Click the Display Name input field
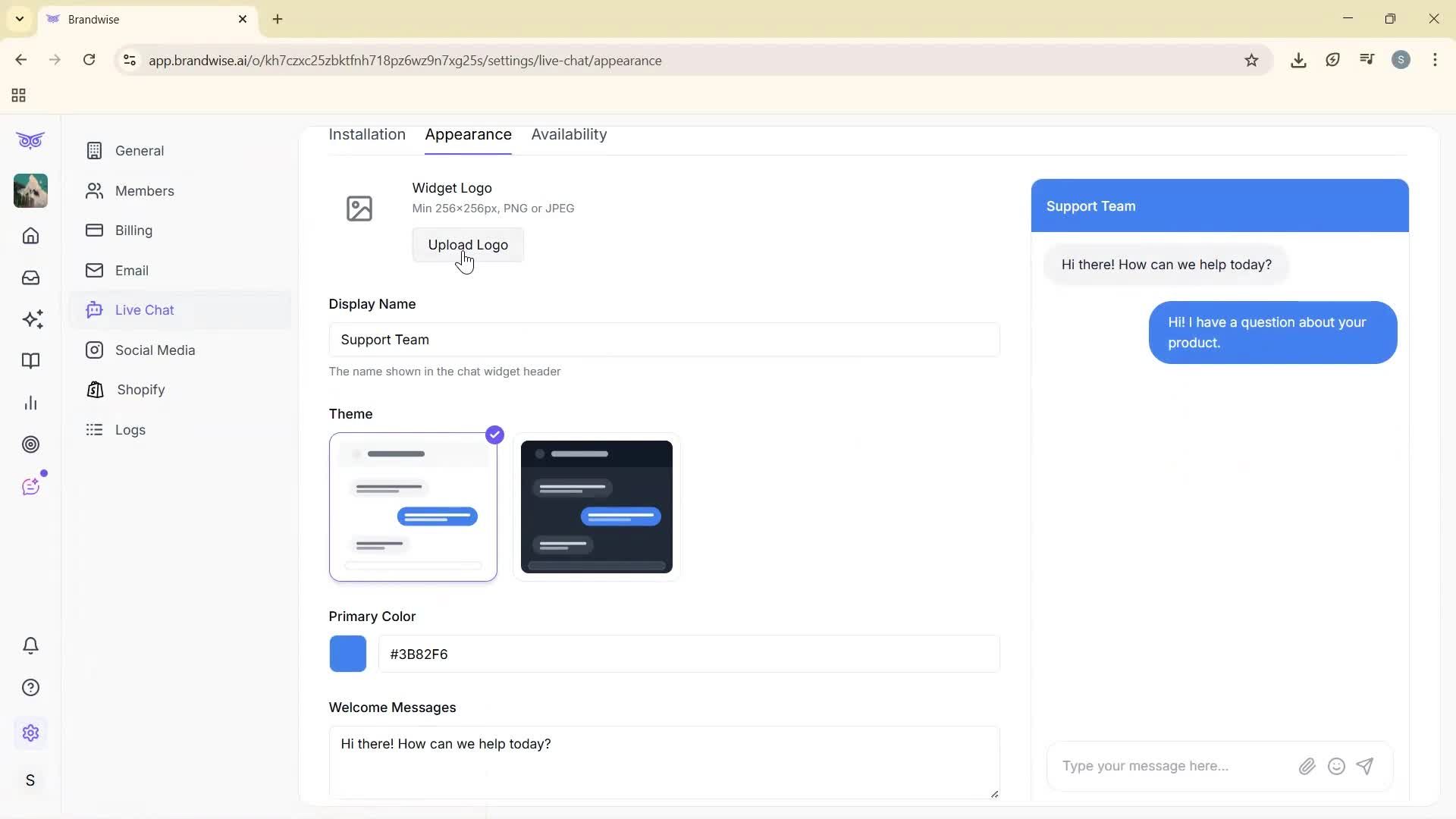The height and width of the screenshot is (819, 1456). point(664,340)
